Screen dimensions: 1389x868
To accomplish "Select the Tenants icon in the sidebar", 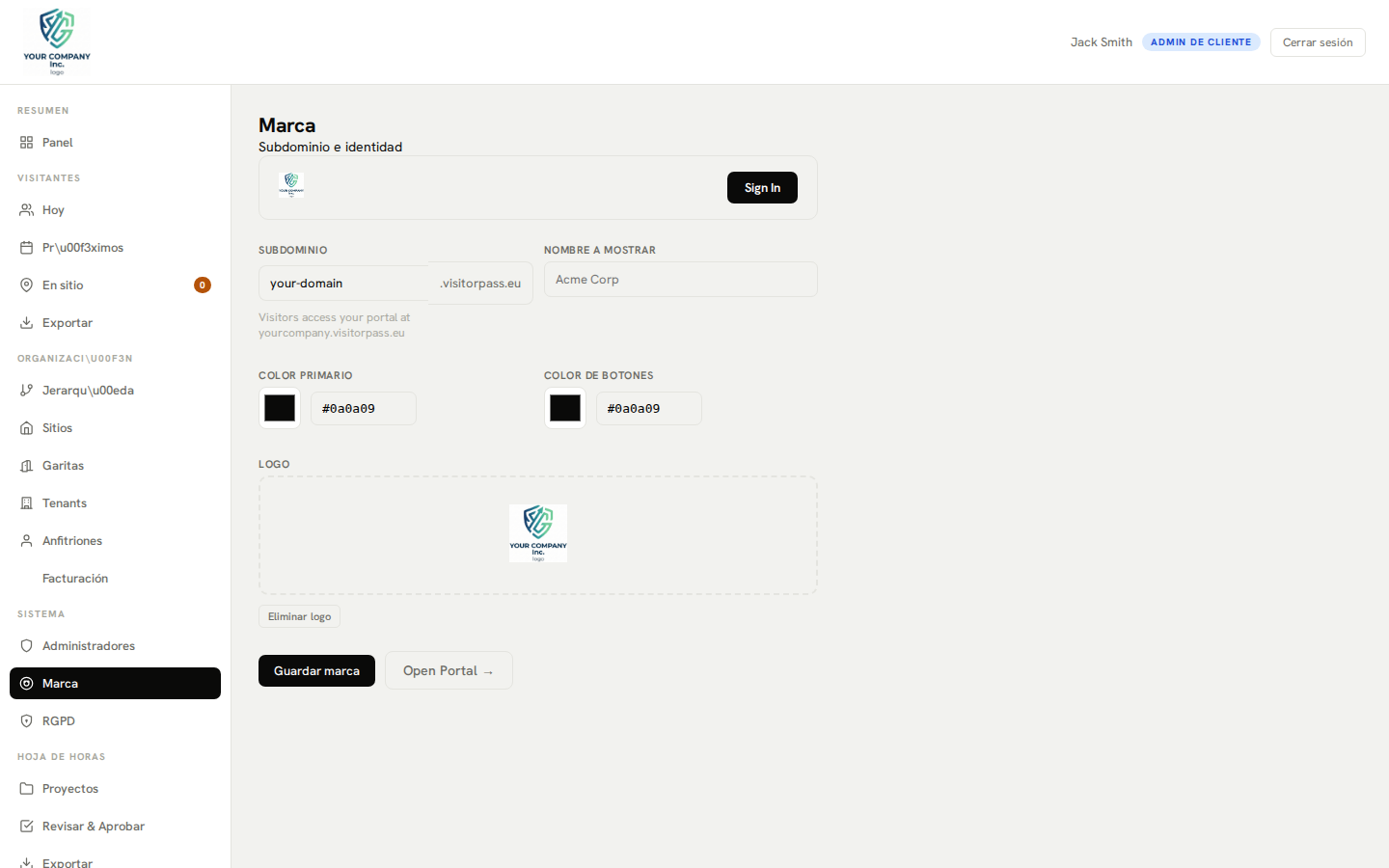I will coord(25,502).
